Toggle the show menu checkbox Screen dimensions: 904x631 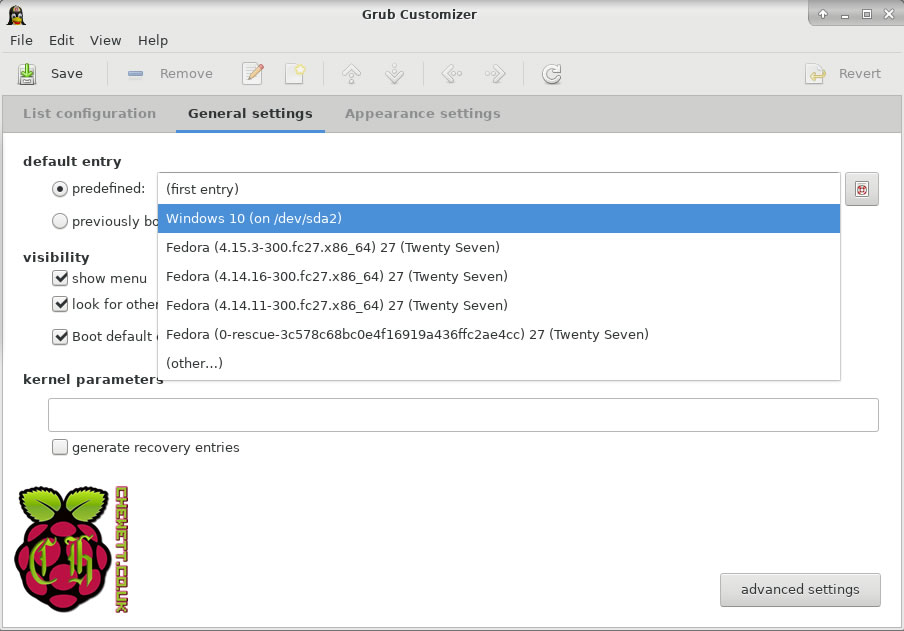coord(60,278)
